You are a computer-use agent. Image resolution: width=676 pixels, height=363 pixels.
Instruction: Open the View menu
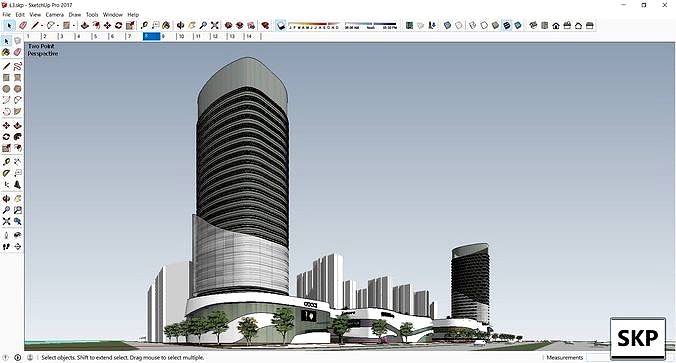click(x=35, y=15)
